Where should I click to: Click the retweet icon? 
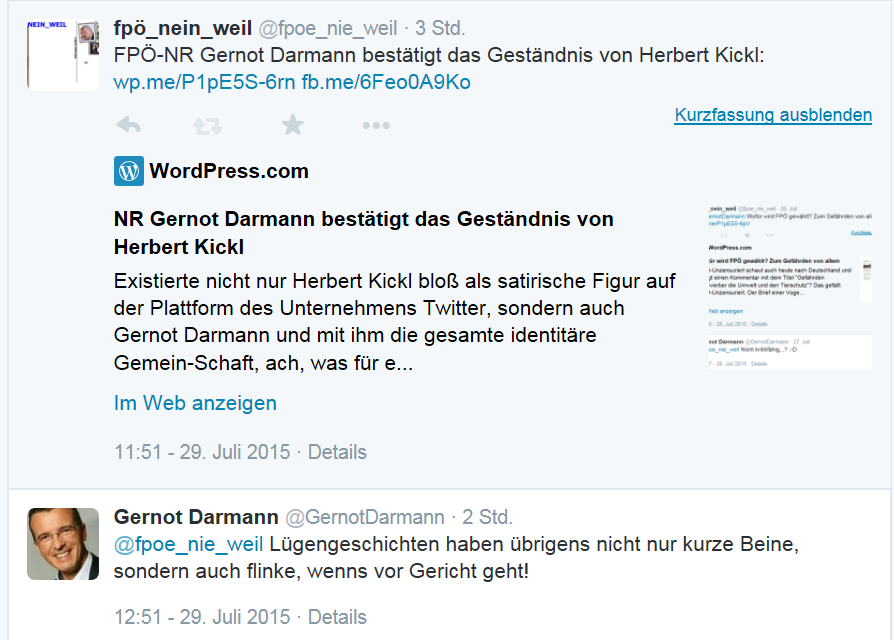coord(208,125)
